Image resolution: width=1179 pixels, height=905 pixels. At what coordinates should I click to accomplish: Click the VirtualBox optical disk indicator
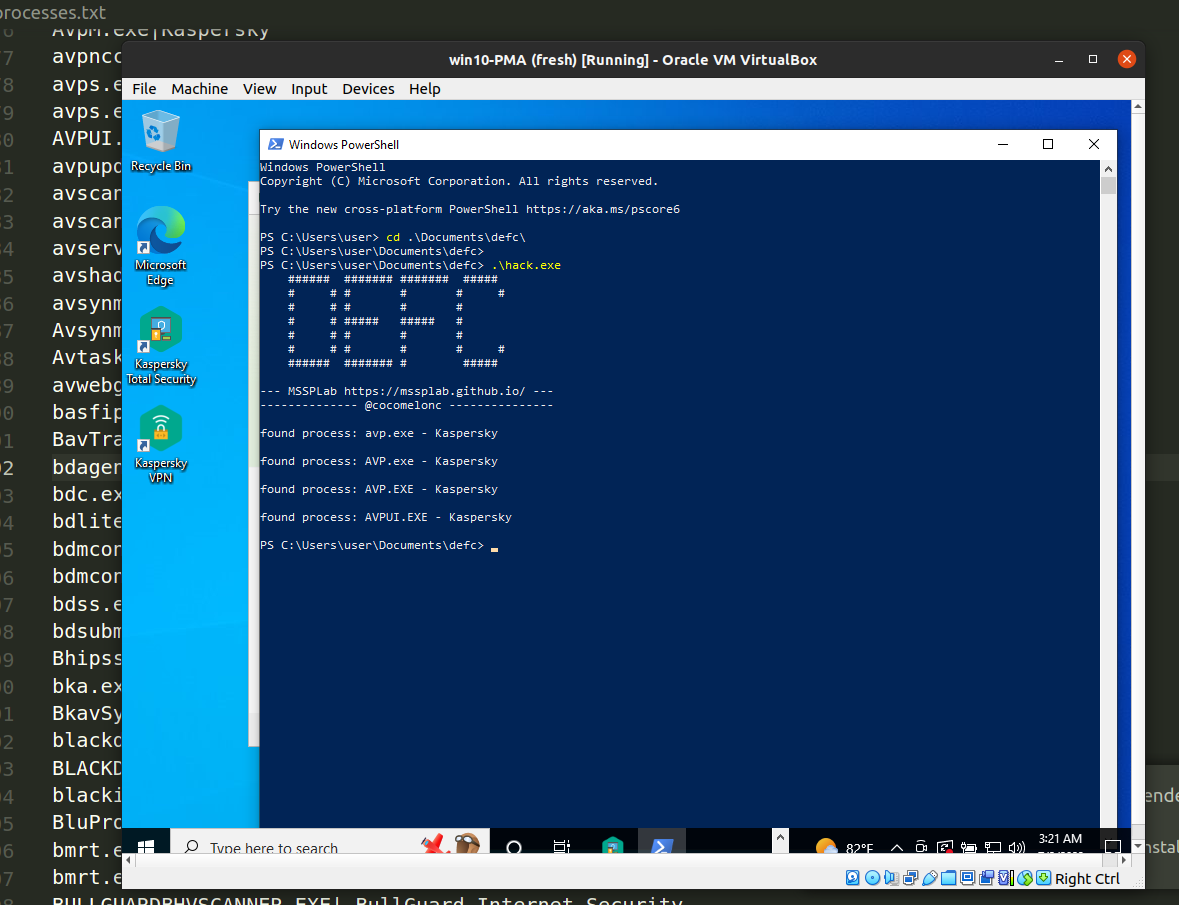coord(872,878)
